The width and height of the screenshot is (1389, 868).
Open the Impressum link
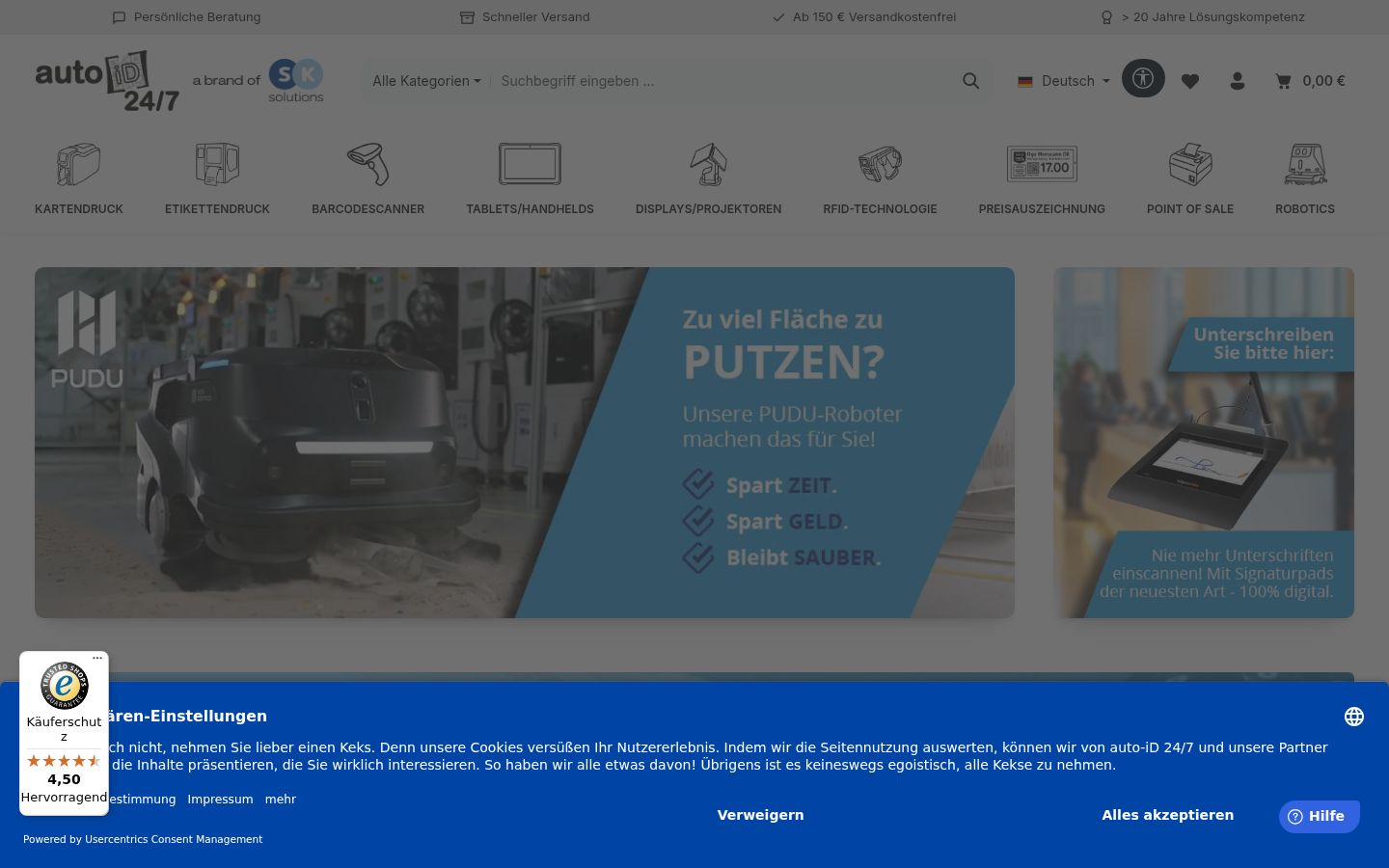tap(220, 800)
